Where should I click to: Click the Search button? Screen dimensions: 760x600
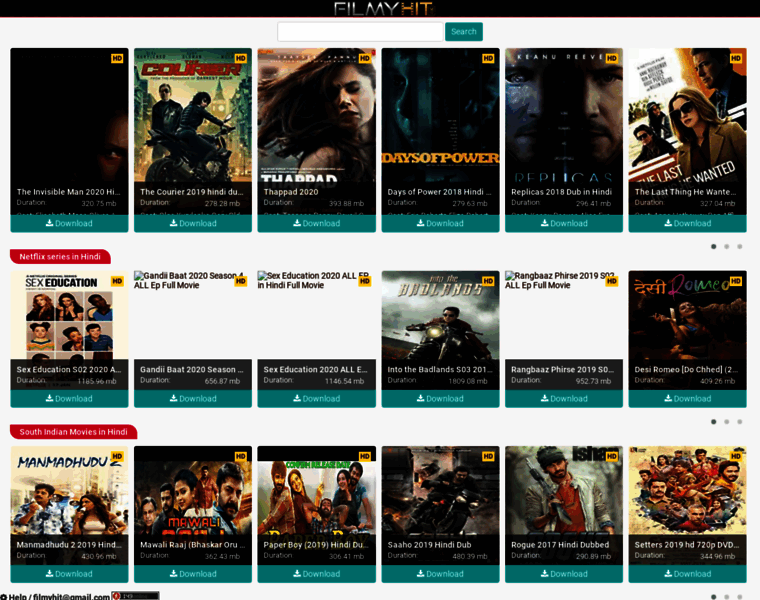[x=464, y=32]
